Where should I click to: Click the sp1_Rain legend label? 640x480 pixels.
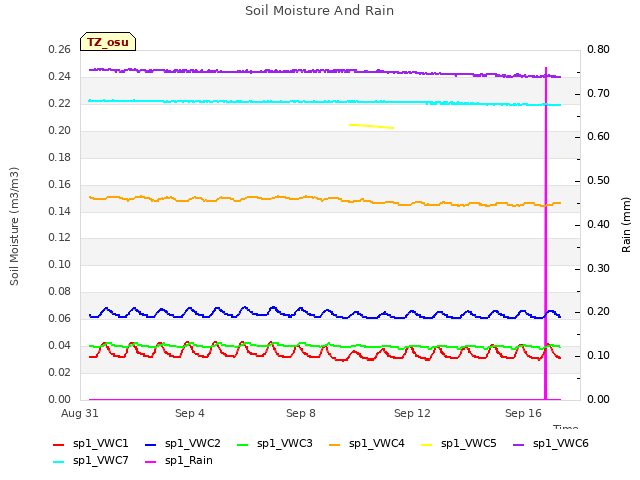point(189,460)
